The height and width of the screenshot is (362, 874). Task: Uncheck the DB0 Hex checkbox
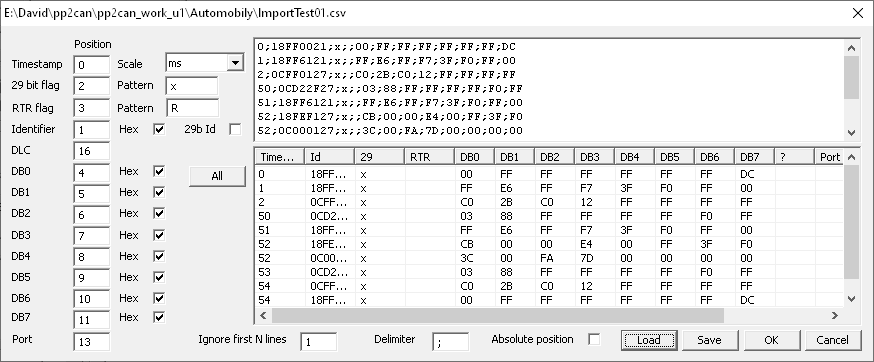(159, 171)
